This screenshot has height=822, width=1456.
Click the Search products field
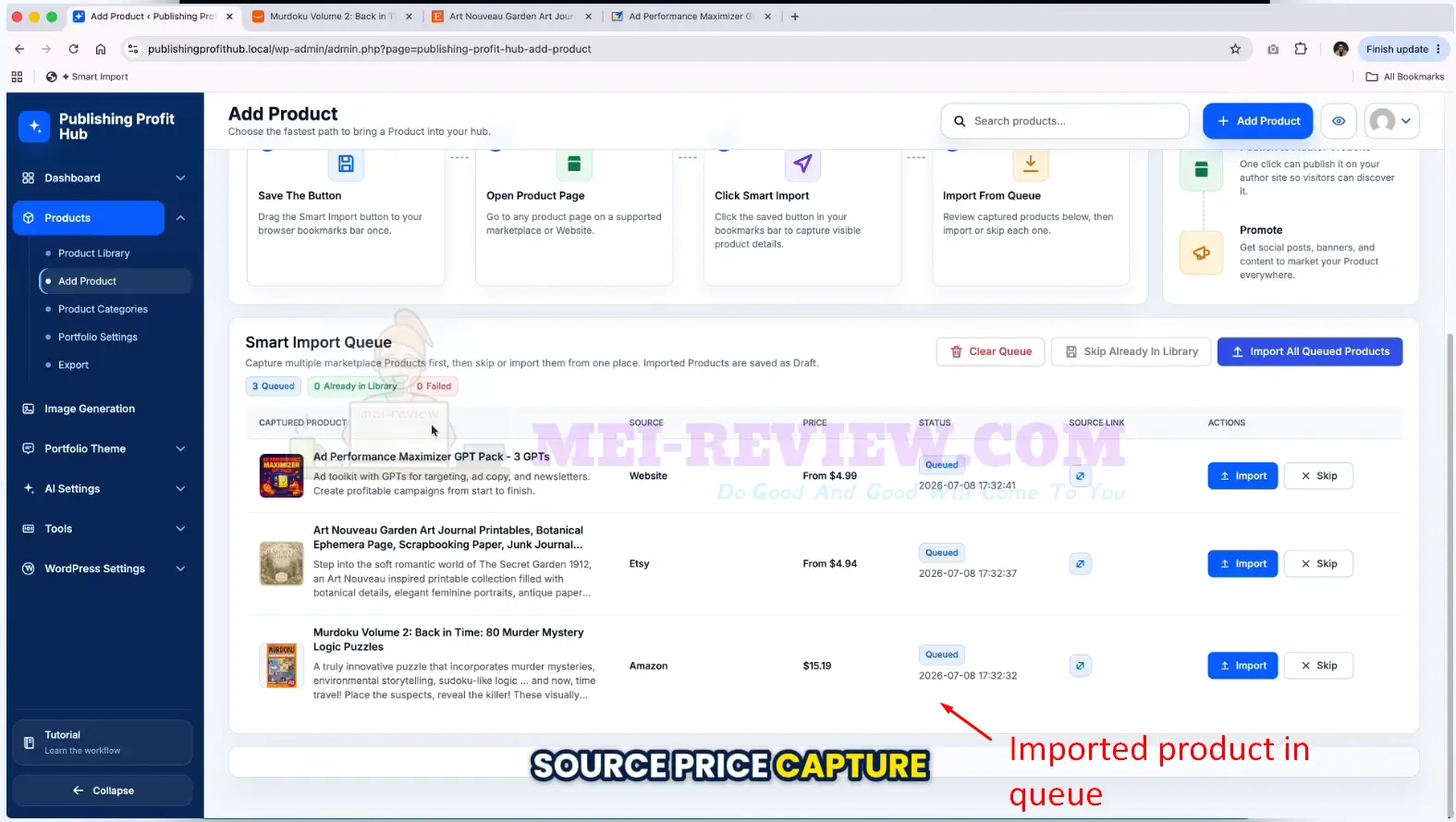[x=1065, y=121]
